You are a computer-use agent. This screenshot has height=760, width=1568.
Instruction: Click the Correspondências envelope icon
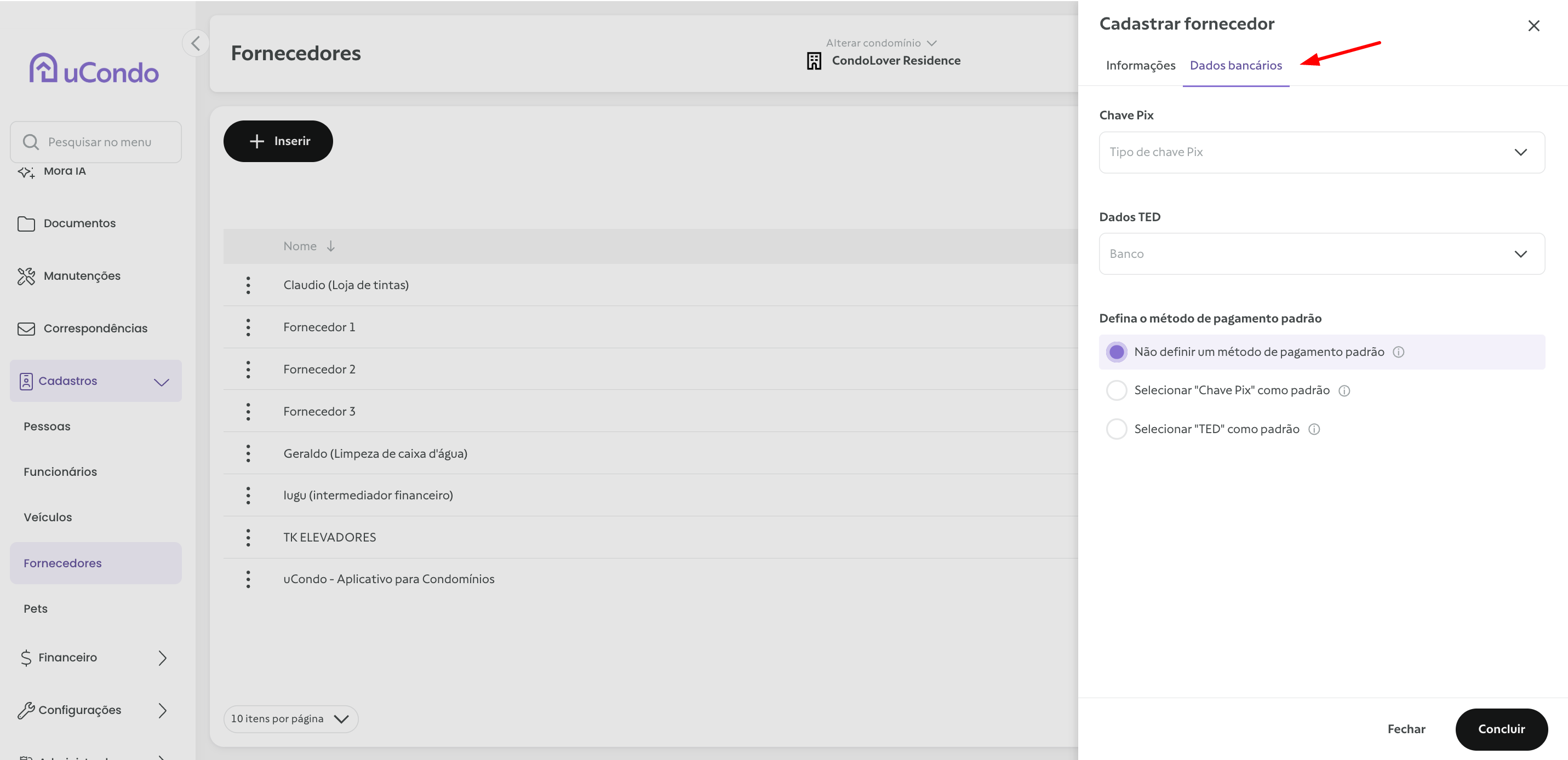(x=26, y=329)
